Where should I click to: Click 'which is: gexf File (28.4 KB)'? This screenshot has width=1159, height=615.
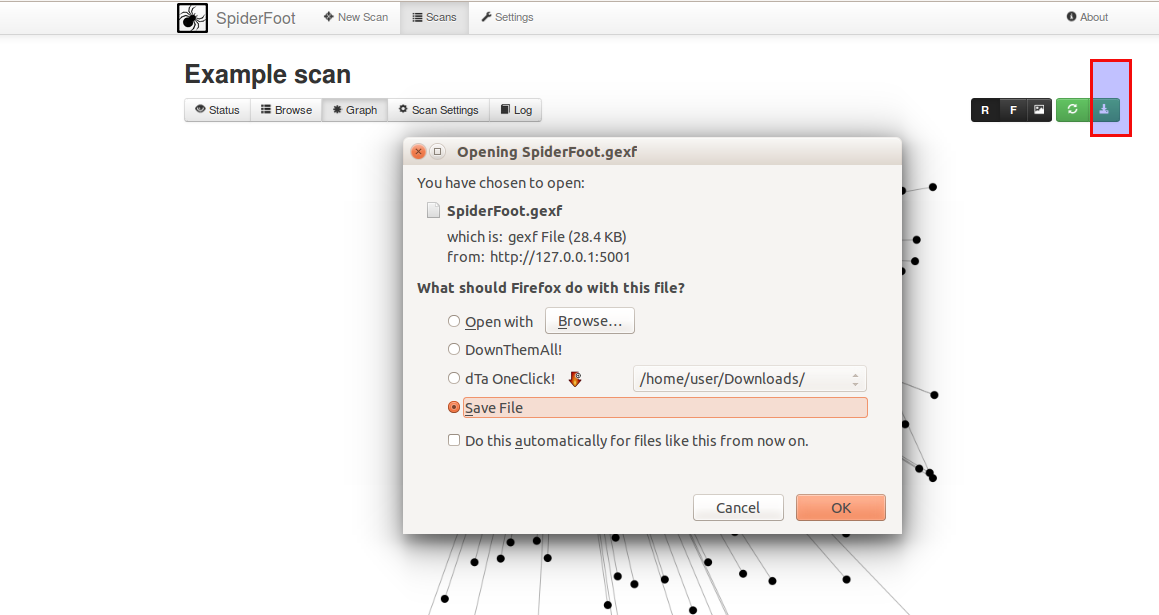tap(537, 237)
